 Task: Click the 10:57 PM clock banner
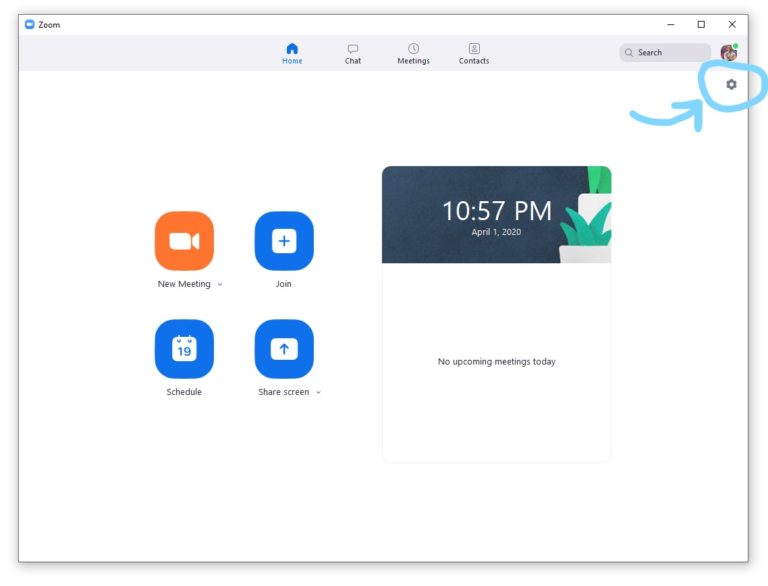coord(496,215)
